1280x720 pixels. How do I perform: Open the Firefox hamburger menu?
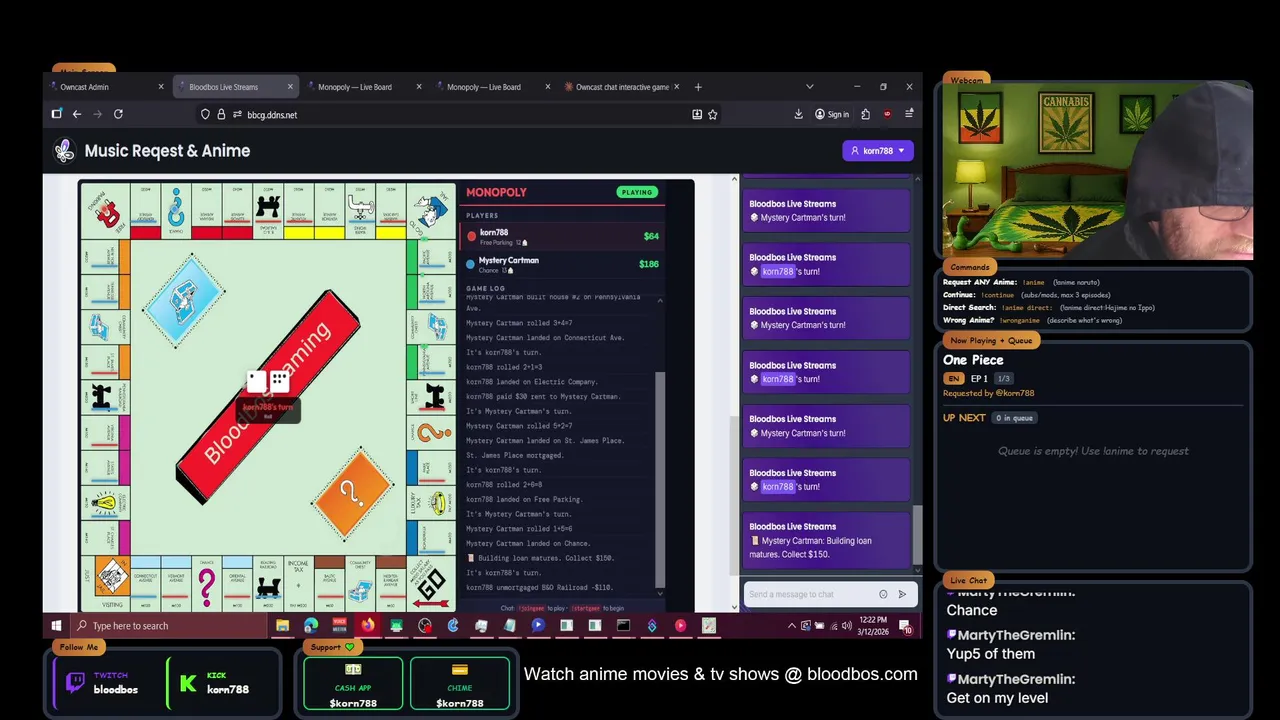coord(908,114)
